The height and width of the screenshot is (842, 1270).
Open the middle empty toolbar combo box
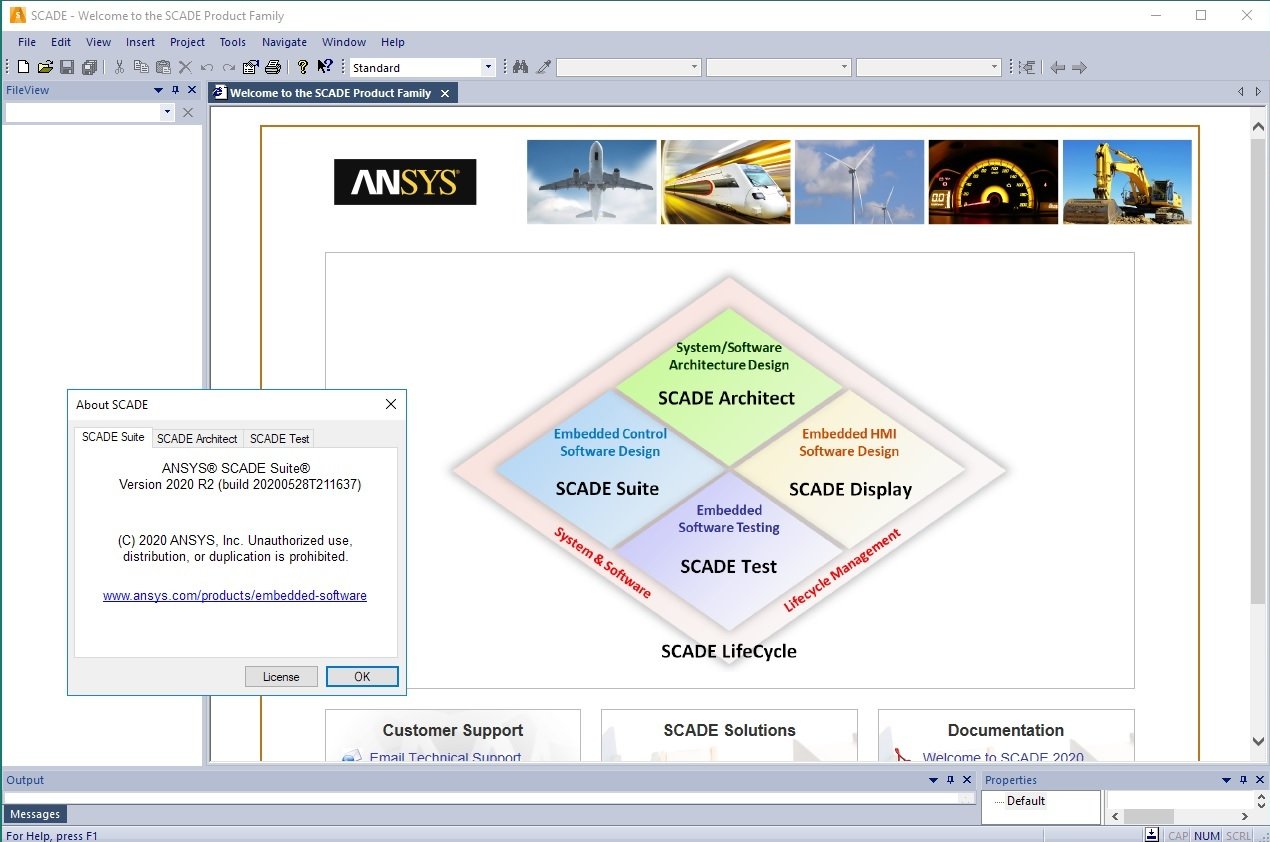(x=778, y=67)
